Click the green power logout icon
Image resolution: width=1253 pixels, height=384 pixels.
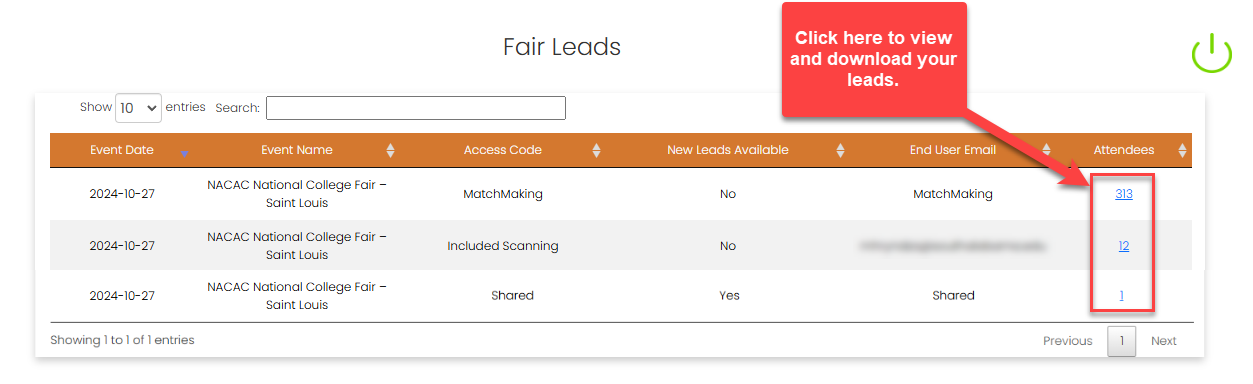(x=1211, y=52)
